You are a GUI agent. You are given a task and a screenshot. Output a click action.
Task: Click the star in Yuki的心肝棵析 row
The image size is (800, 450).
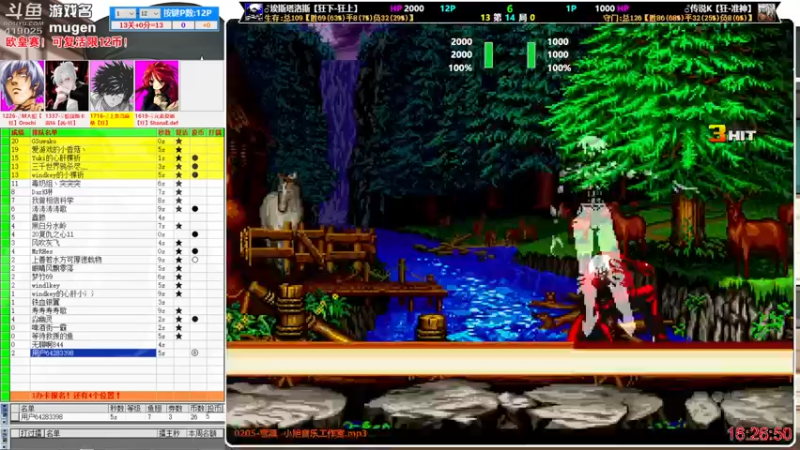(x=179, y=158)
